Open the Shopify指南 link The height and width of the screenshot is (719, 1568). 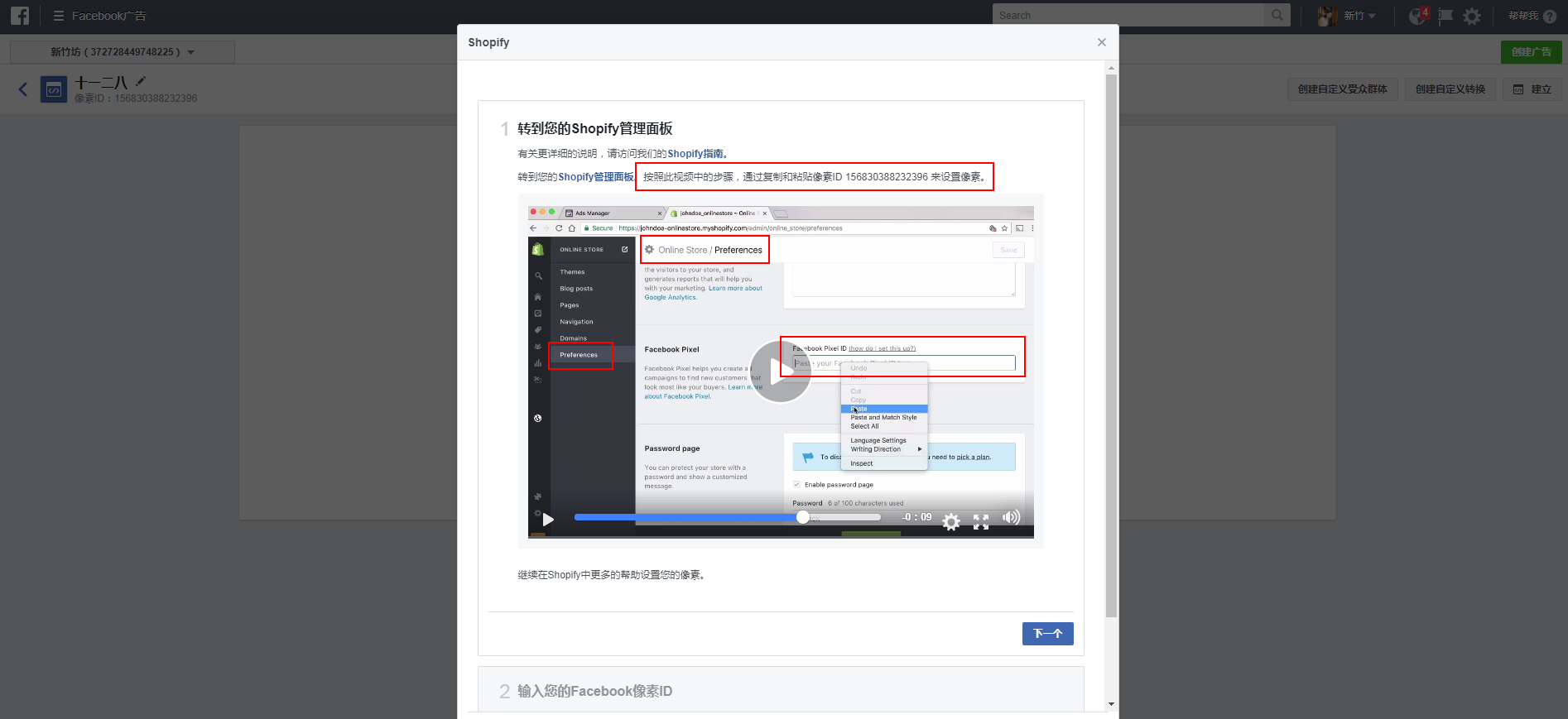point(695,154)
